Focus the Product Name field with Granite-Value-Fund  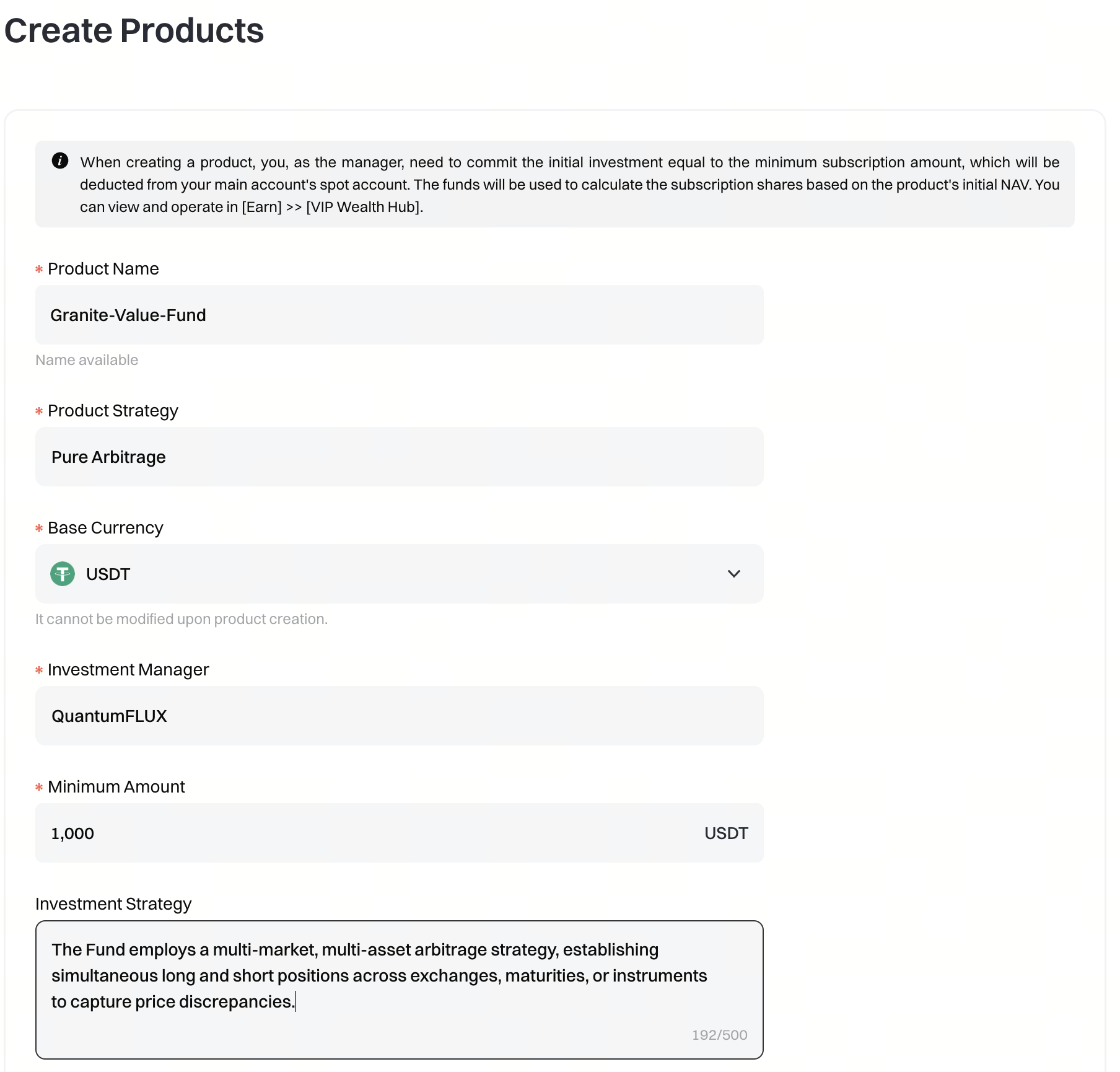(399, 315)
